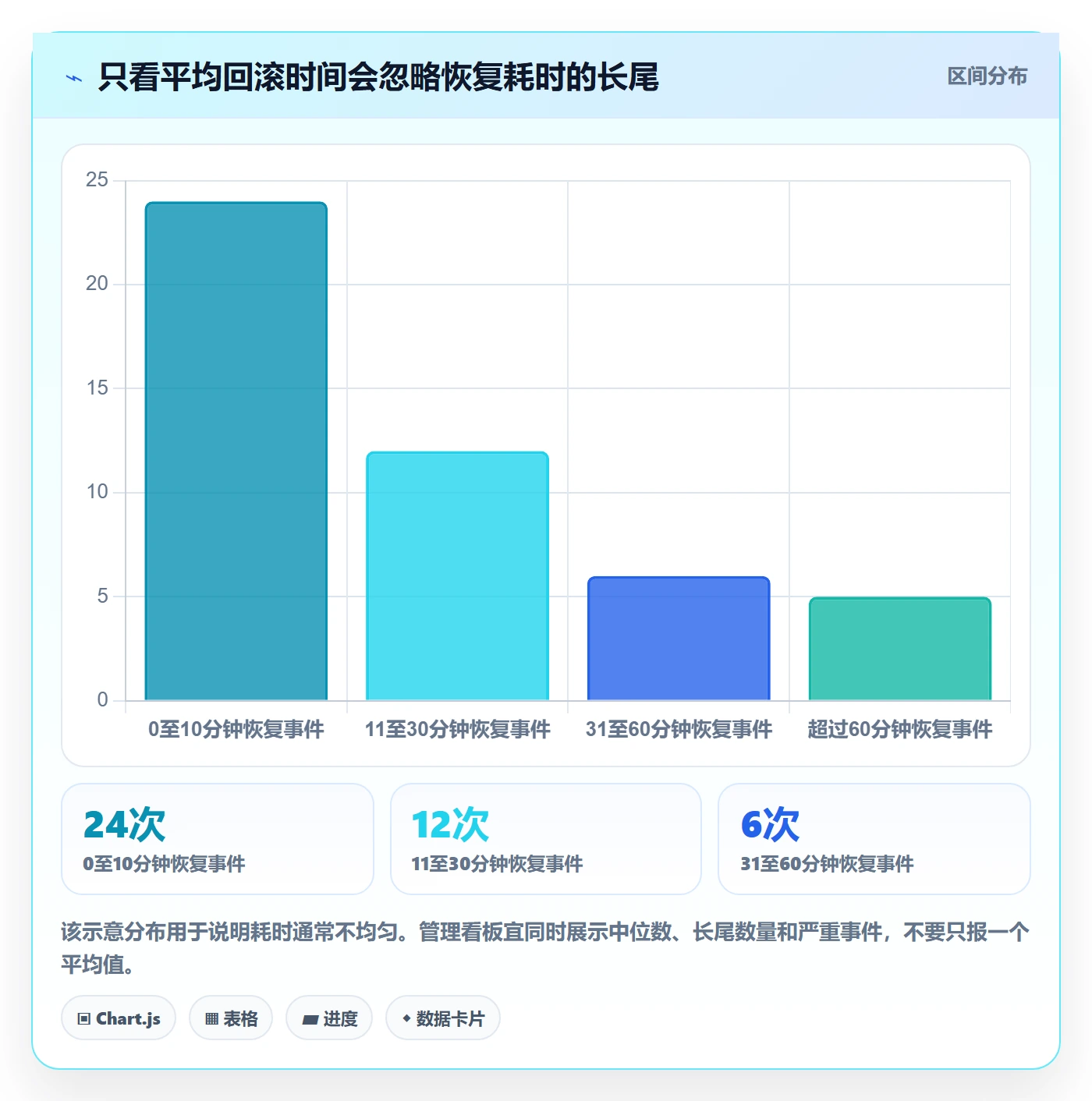Select the 数据卡片 tag chip
Viewport: 1092px width, 1101px height.
pos(443,1018)
